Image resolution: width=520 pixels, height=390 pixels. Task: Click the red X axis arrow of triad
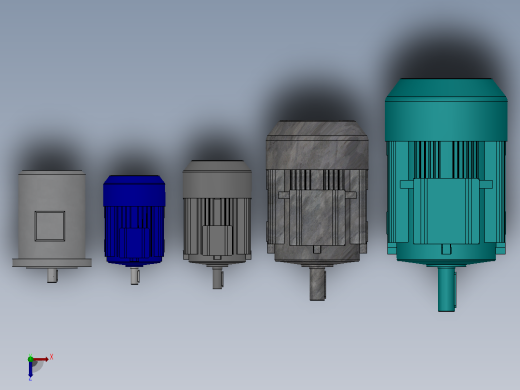[x=41, y=359]
